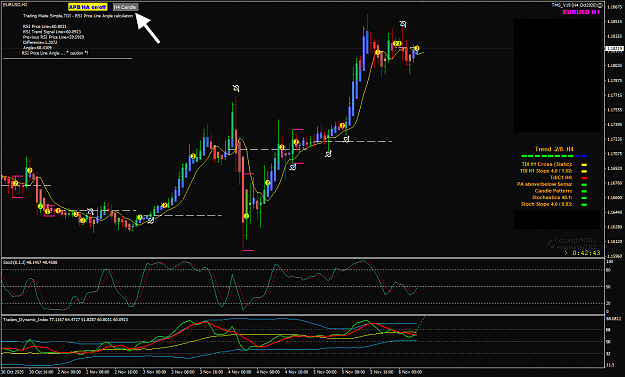Click the red status lamp beside TdiC1 H4
Screen dimensions: 625x377
tap(584, 178)
